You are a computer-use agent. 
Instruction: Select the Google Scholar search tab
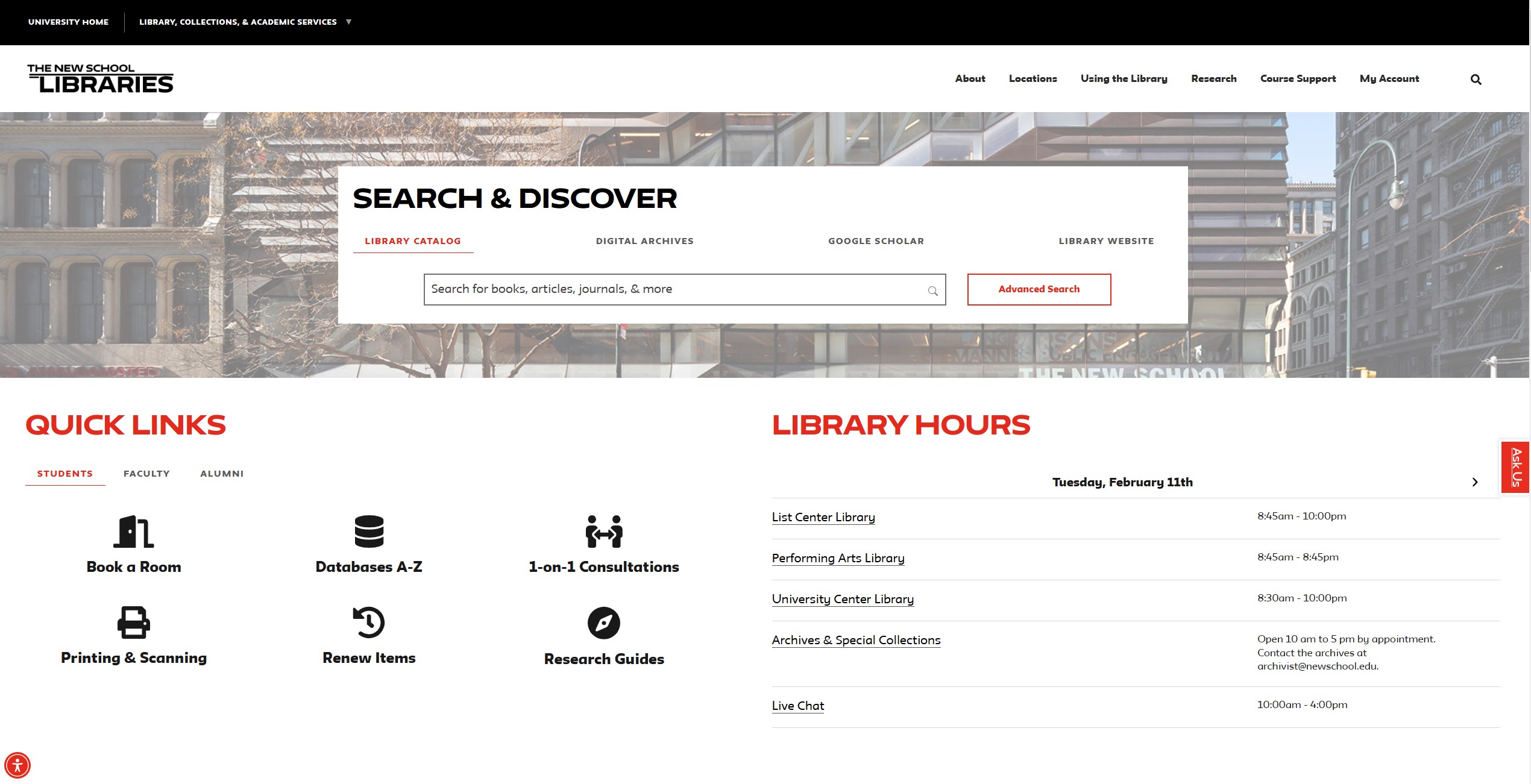(876, 241)
